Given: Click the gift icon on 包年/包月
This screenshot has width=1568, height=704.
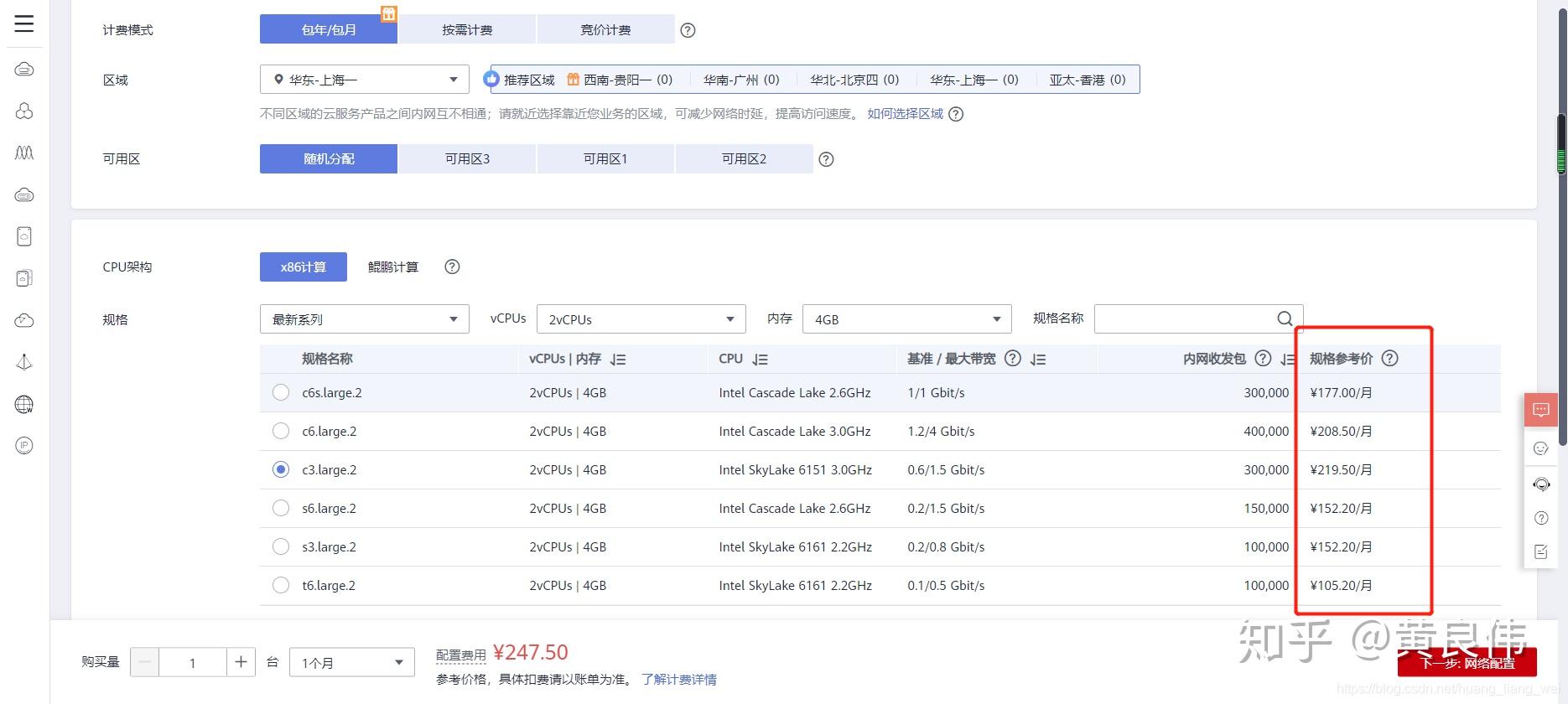Looking at the screenshot, I should [388, 13].
